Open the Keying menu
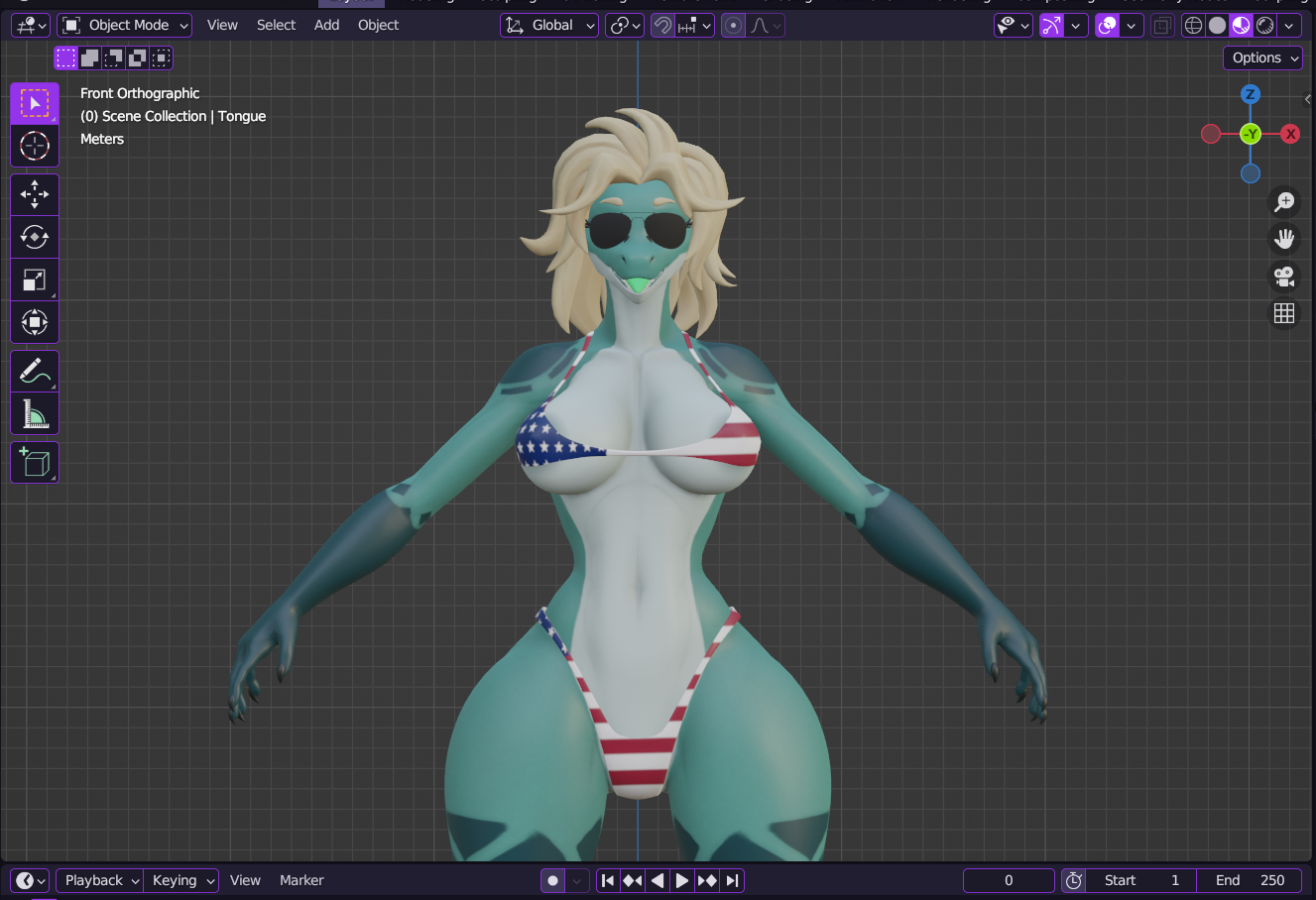 (x=181, y=880)
